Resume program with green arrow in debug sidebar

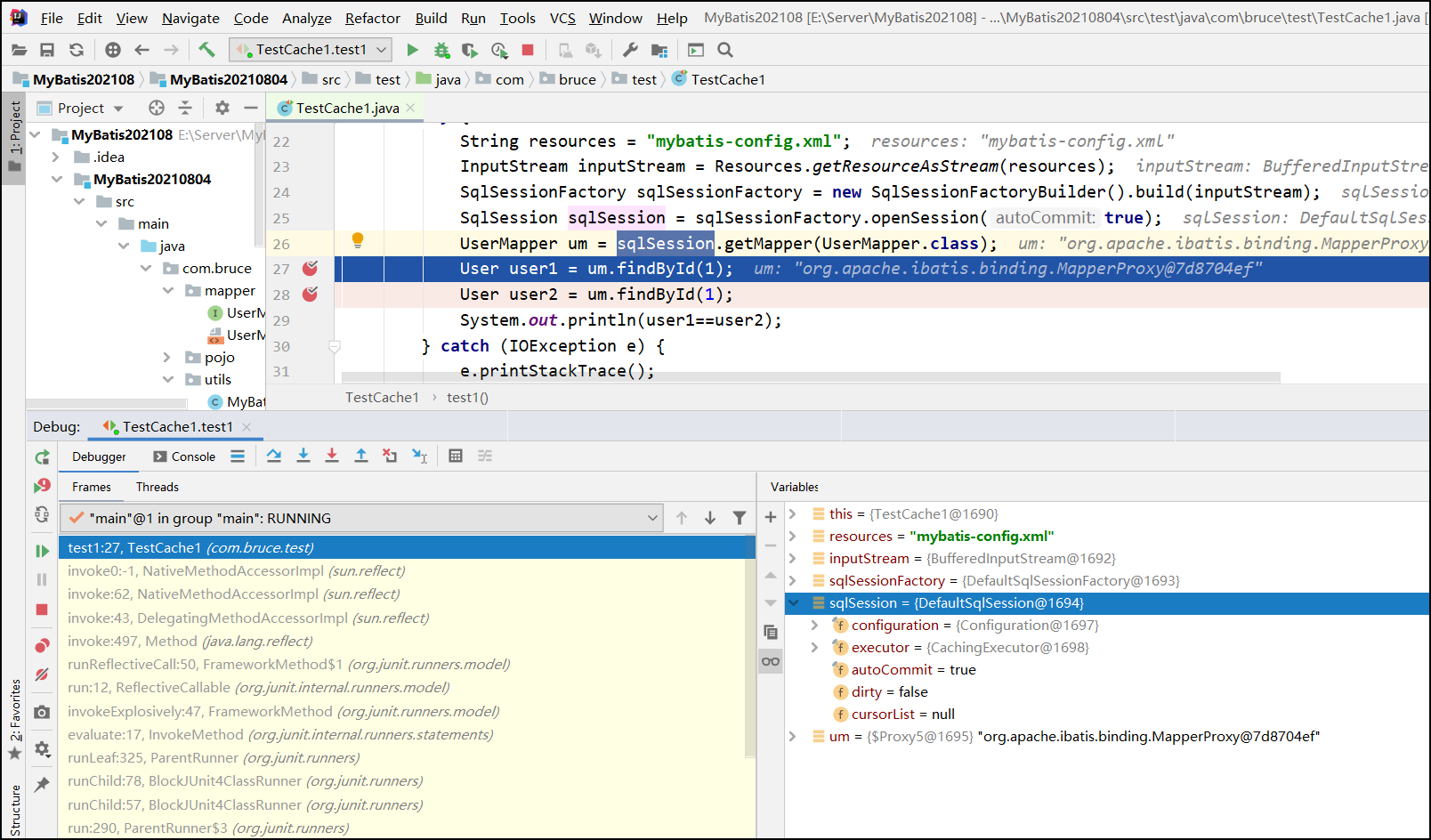42,551
